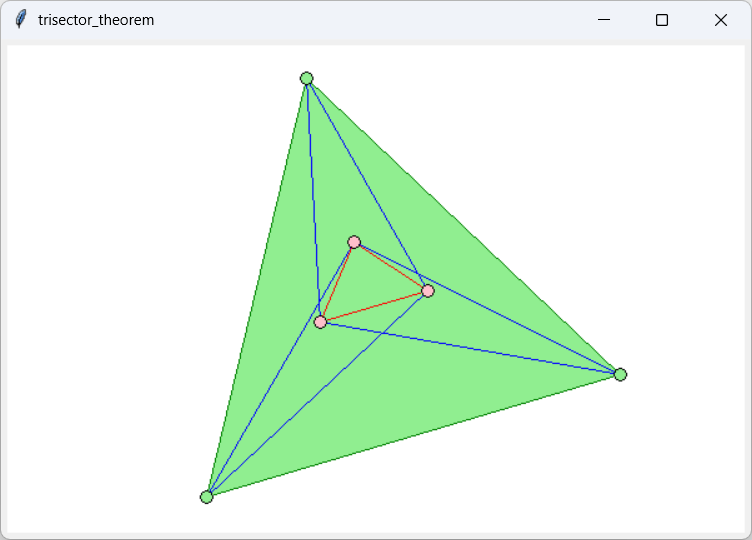Screen dimensions: 752x540
Task: Select the rightmost green triangle vertex
Action: [620, 374]
